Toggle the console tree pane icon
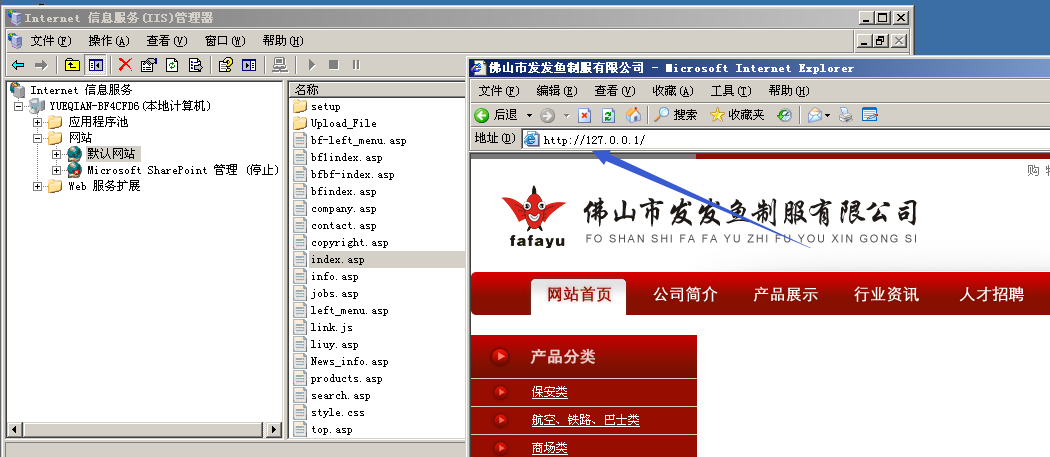The image size is (1050, 457). [x=95, y=65]
